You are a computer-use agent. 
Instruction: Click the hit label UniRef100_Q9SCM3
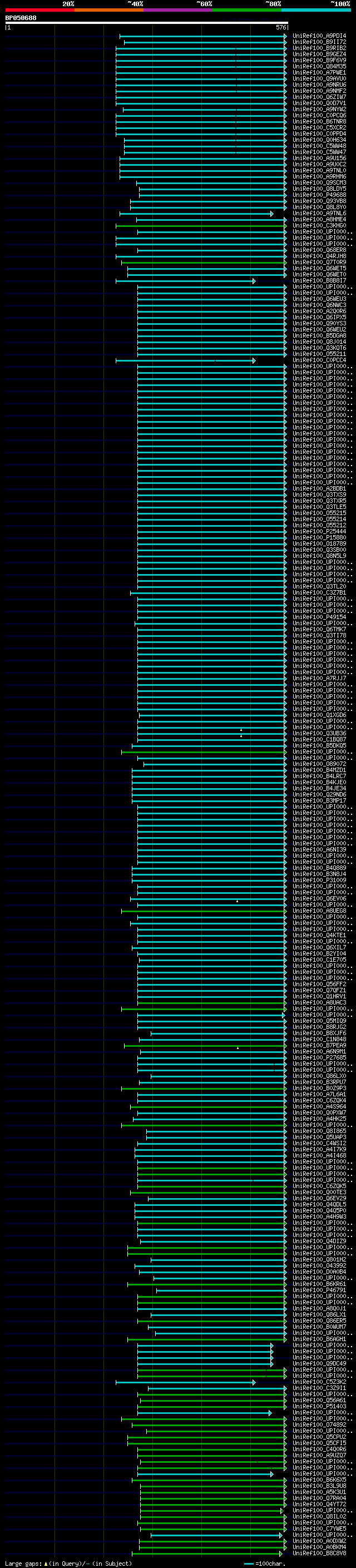[x=319, y=182]
